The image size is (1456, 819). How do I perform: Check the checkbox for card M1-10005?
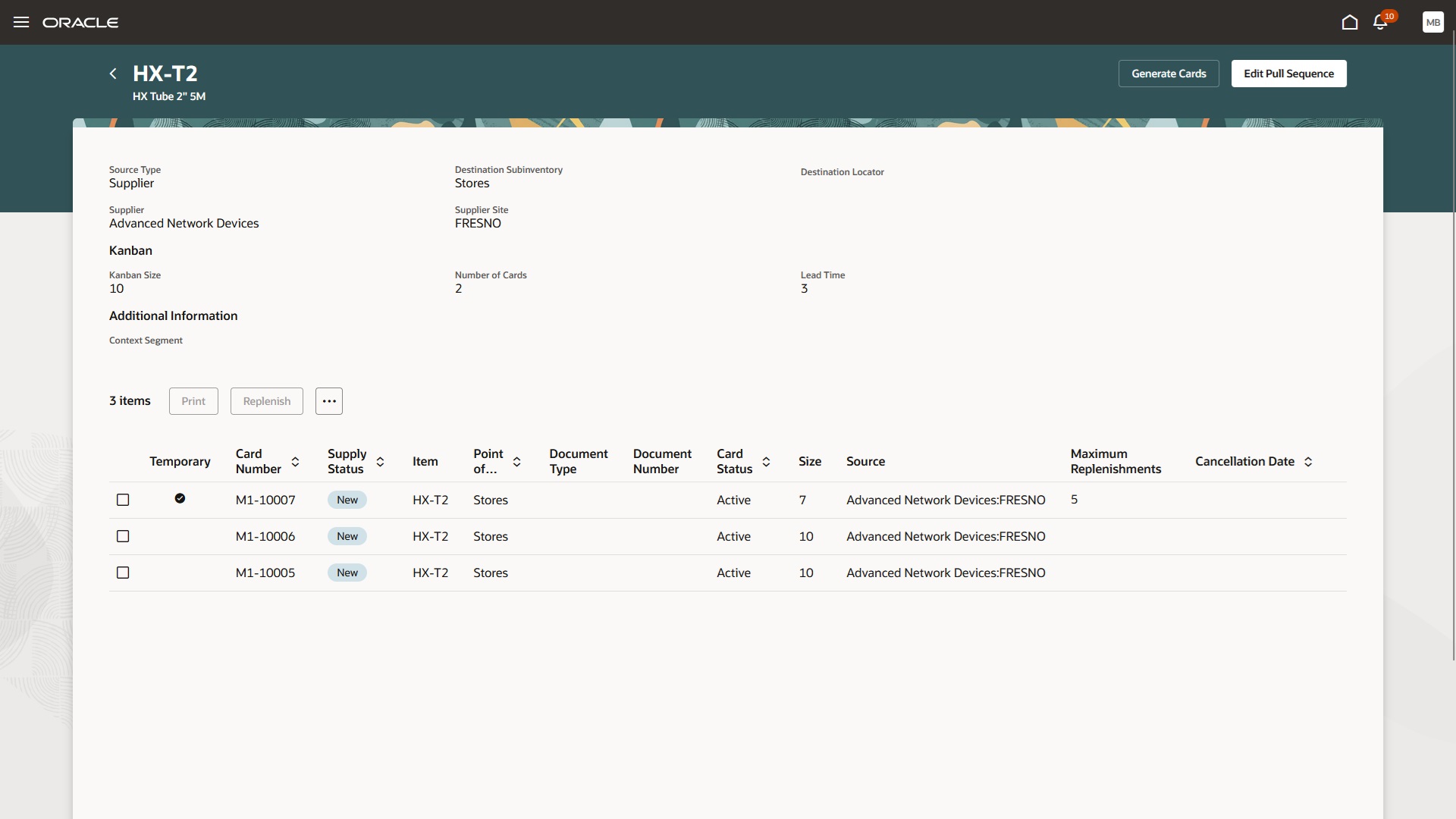click(x=122, y=572)
